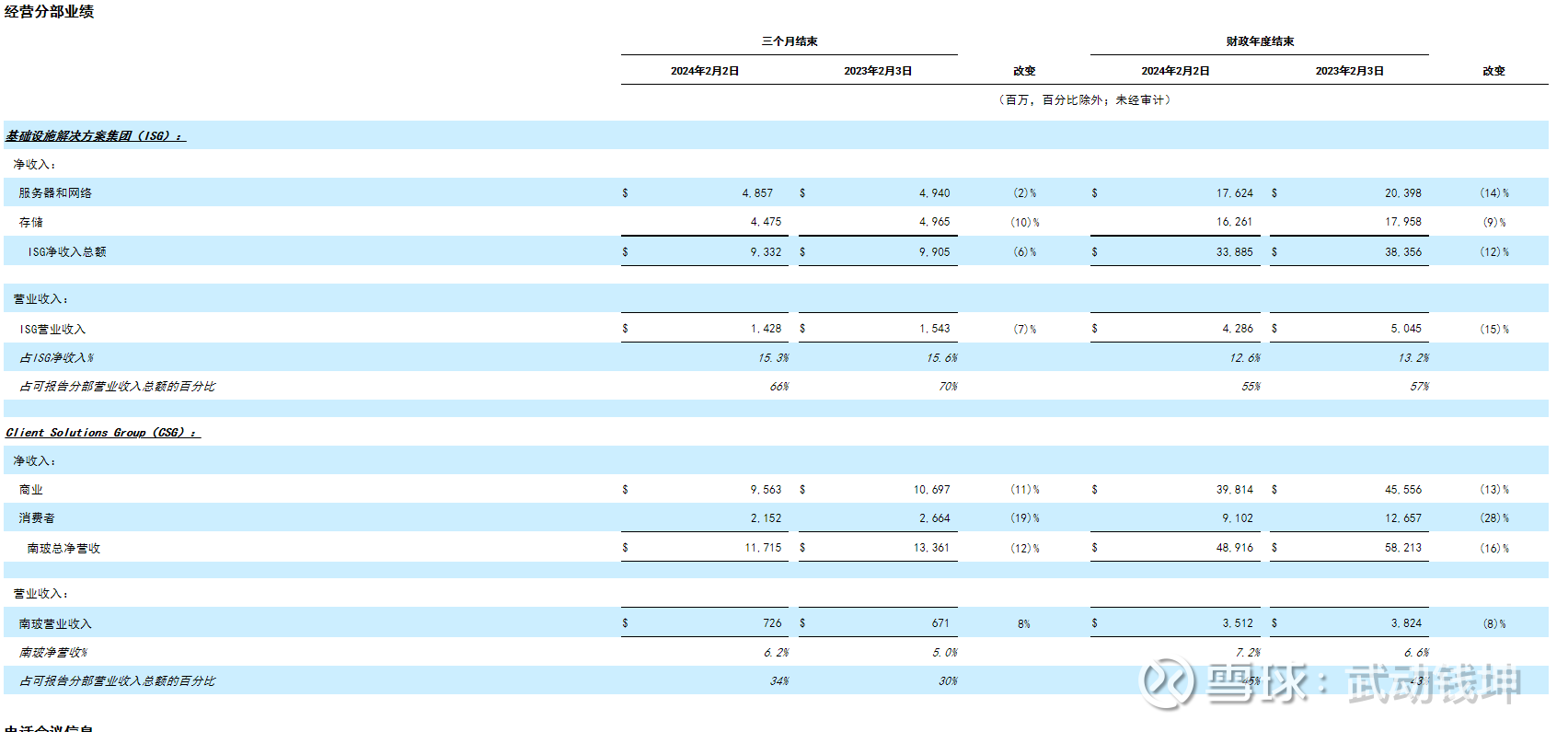The height and width of the screenshot is (732, 1568).
Task: Click the '商业' row label
Action: point(31,490)
